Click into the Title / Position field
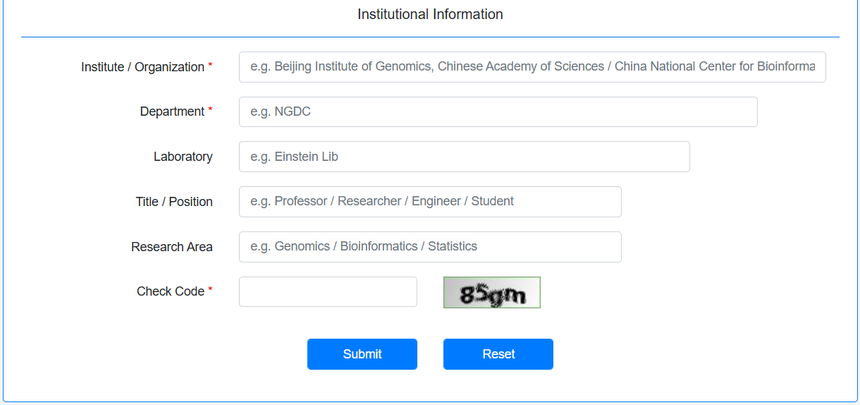This screenshot has height=405, width=860. pyautogui.click(x=430, y=202)
